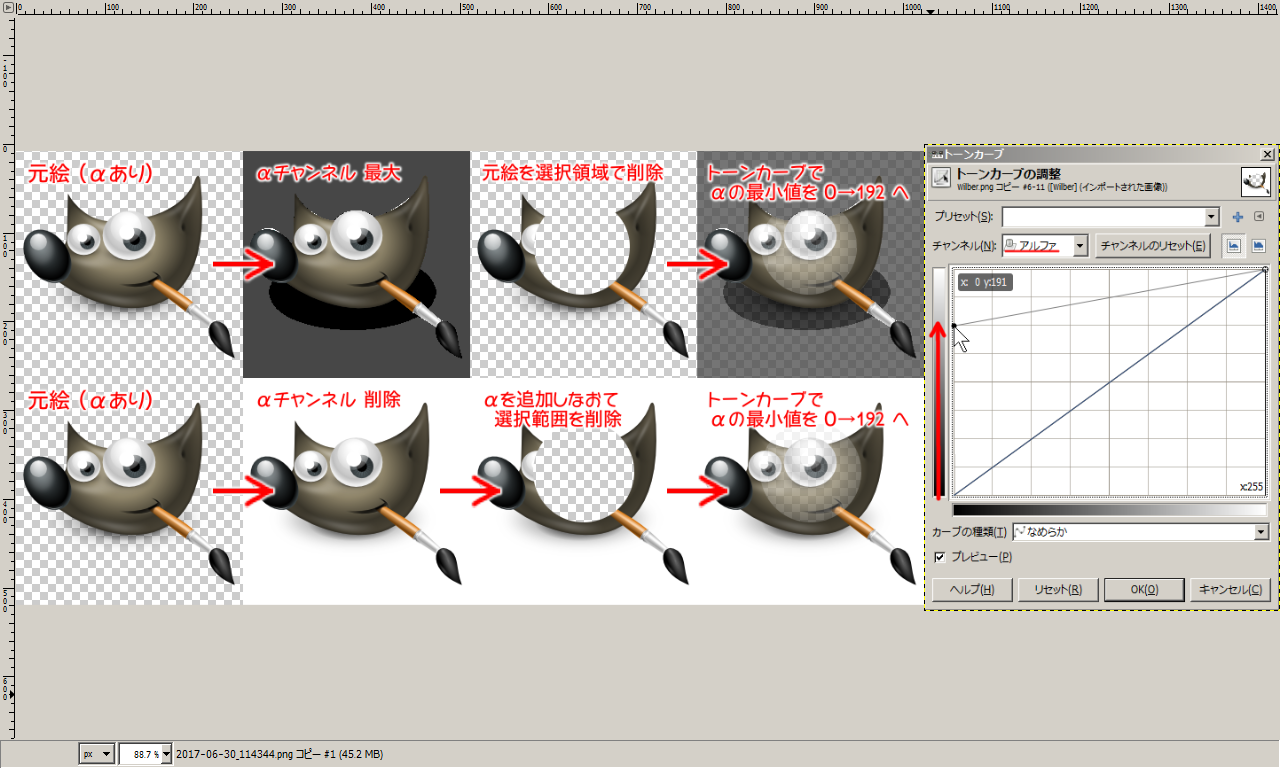
Task: Click the カーブの種類(T) label
Action: [970, 532]
